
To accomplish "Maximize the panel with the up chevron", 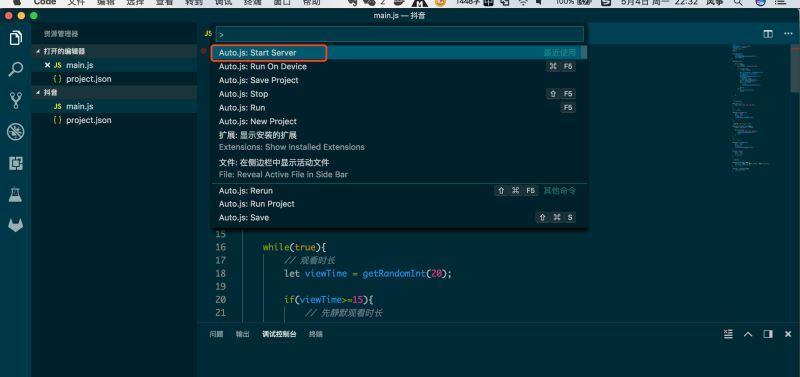I will [x=748, y=334].
